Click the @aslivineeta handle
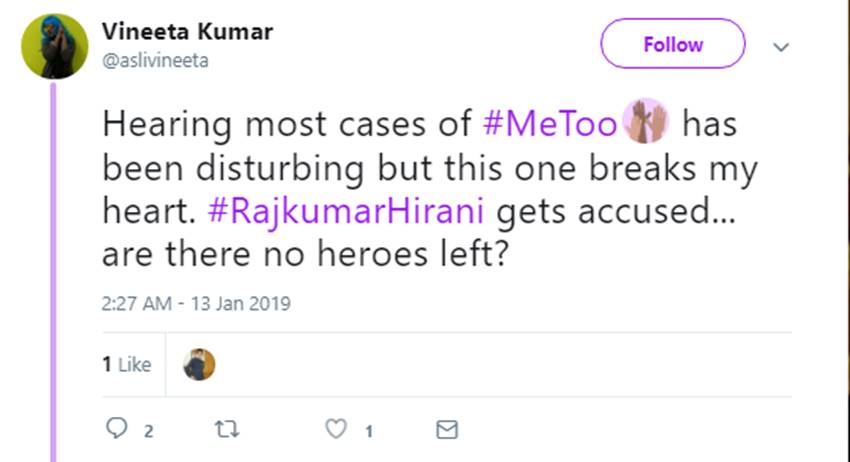The height and width of the screenshot is (462, 850). point(155,60)
